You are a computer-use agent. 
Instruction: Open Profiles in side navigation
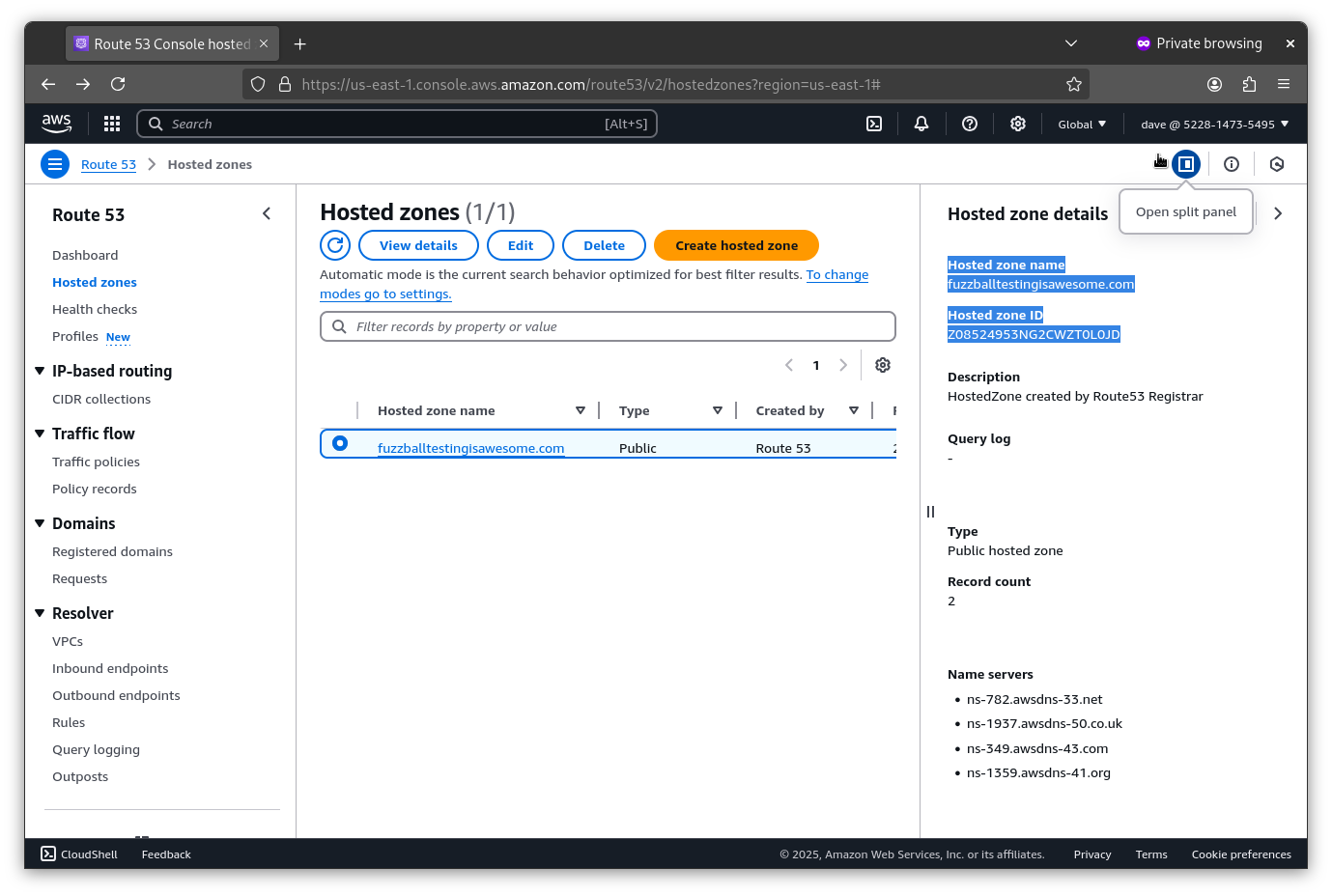point(75,336)
